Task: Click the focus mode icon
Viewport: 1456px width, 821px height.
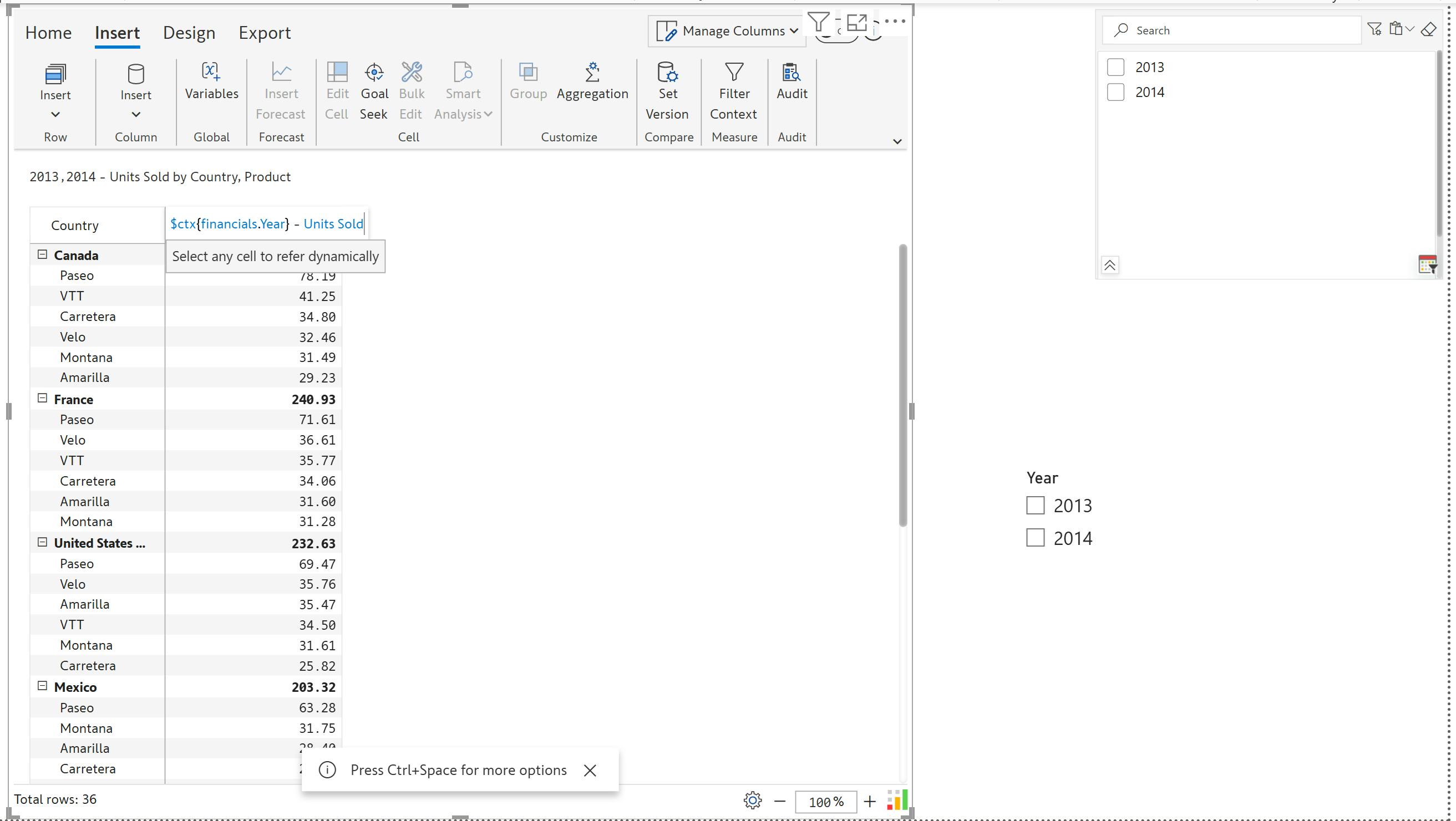Action: point(857,23)
